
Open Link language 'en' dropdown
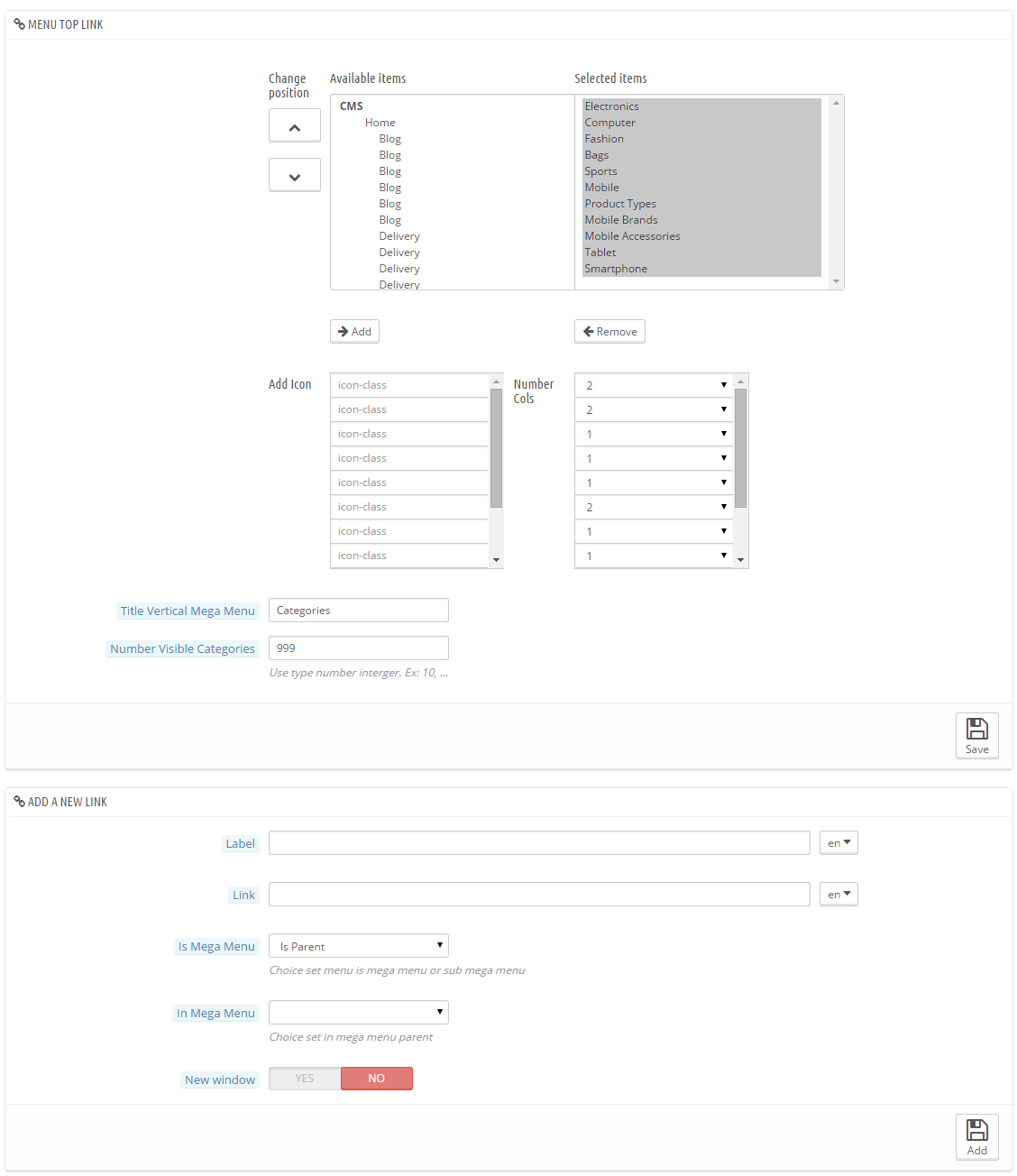(838, 895)
